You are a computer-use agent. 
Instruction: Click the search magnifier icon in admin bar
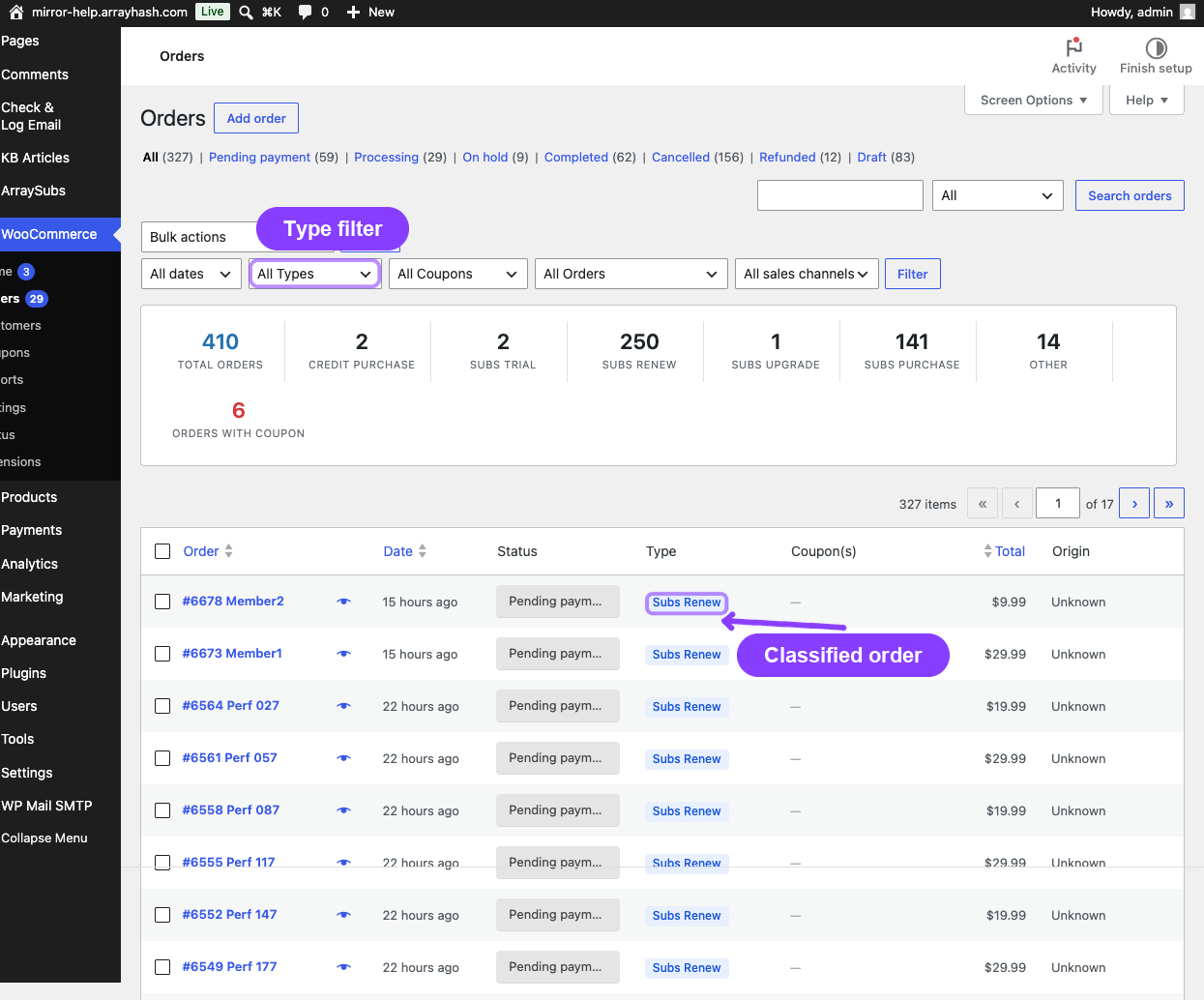[246, 12]
